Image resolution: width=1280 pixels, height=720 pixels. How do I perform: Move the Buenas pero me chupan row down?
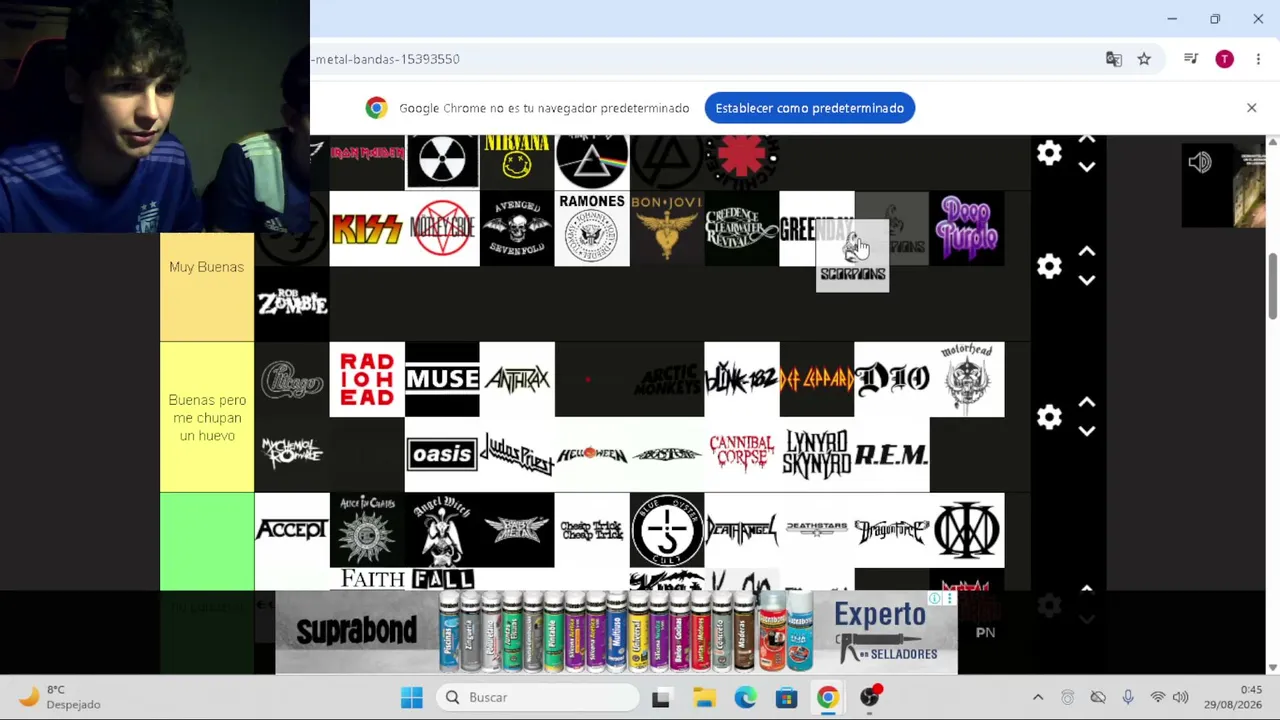1087,431
